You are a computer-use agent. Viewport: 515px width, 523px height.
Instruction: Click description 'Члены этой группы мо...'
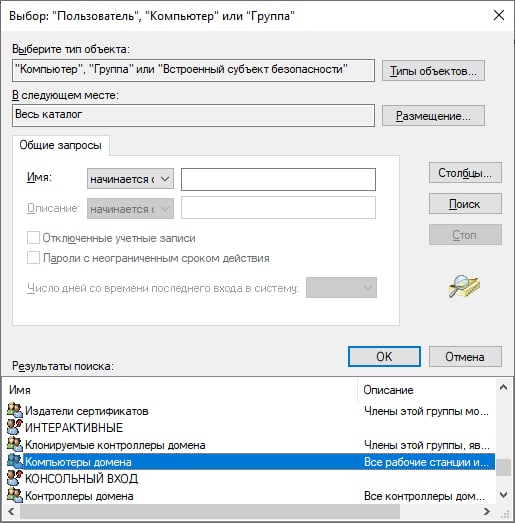click(x=426, y=411)
